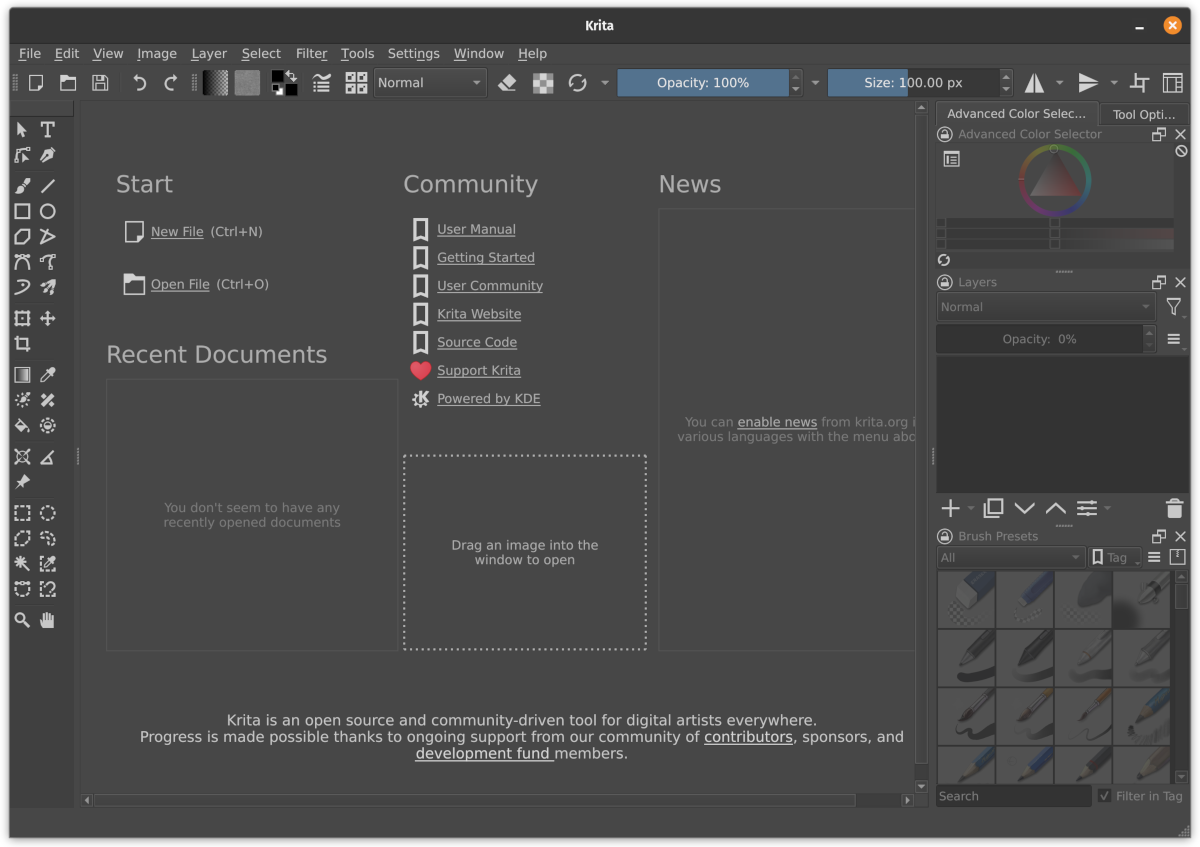Switch to Advanced Color Selector tab
This screenshot has width=1200, height=847.
pyautogui.click(x=1016, y=113)
